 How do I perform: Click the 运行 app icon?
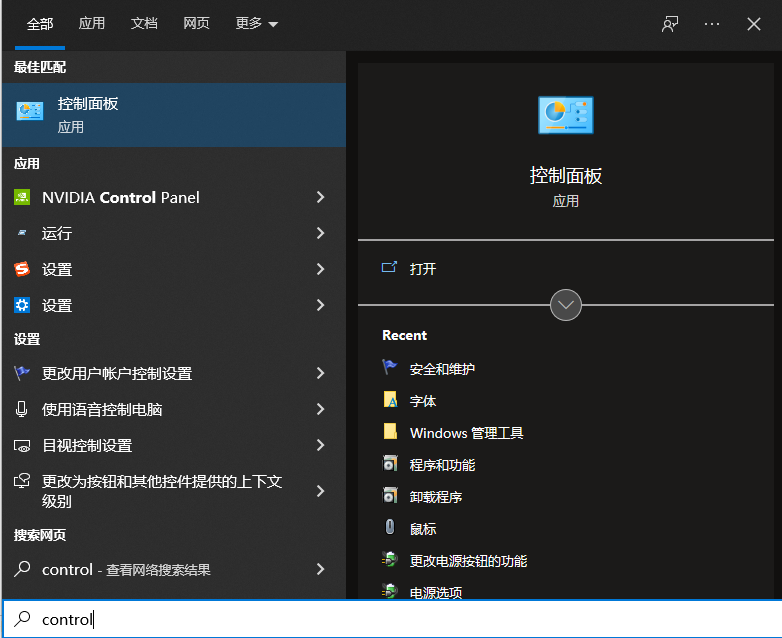[x=22, y=233]
